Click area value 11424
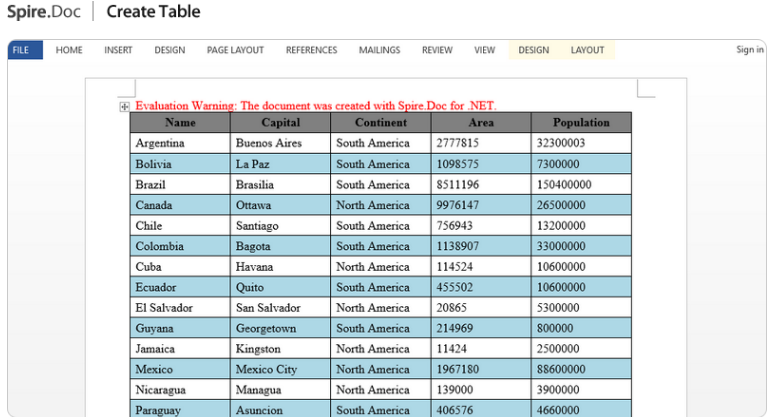This screenshot has height=417, width=768. pyautogui.click(x=452, y=349)
